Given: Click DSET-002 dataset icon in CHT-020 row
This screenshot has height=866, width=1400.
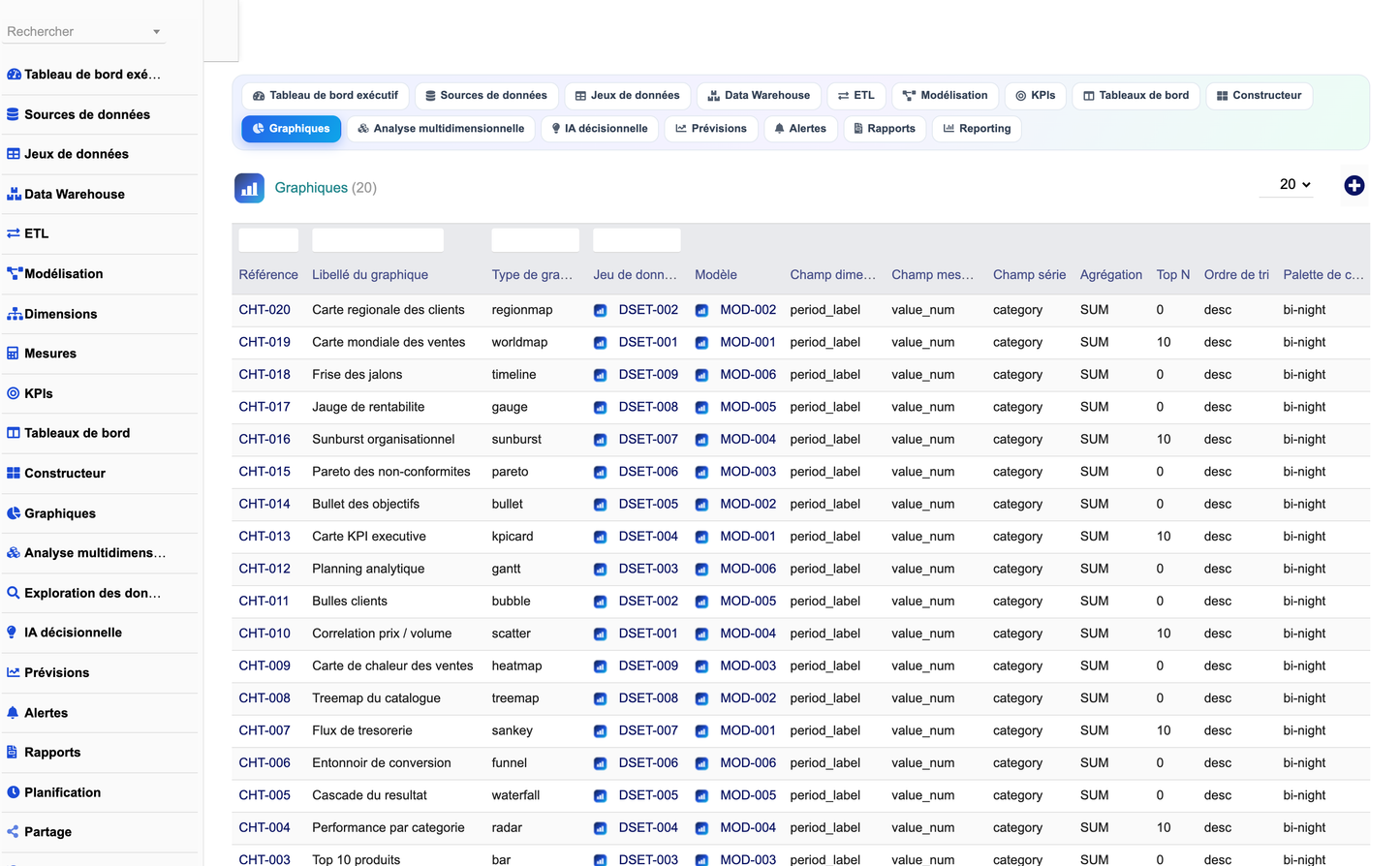Looking at the screenshot, I should coord(601,311).
